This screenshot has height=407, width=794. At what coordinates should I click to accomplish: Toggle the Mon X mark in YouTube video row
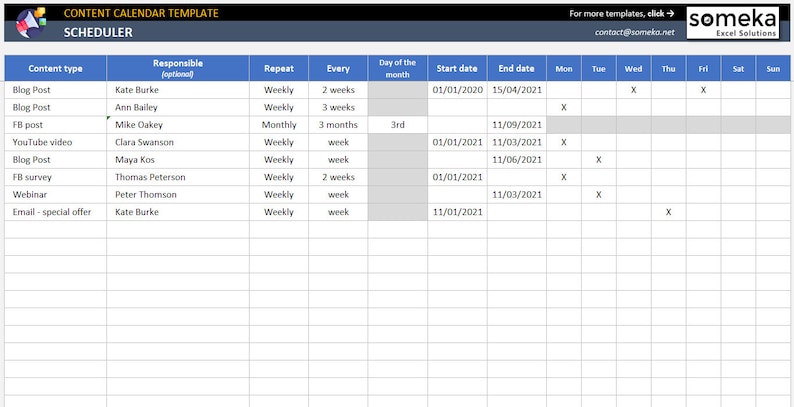tap(564, 142)
